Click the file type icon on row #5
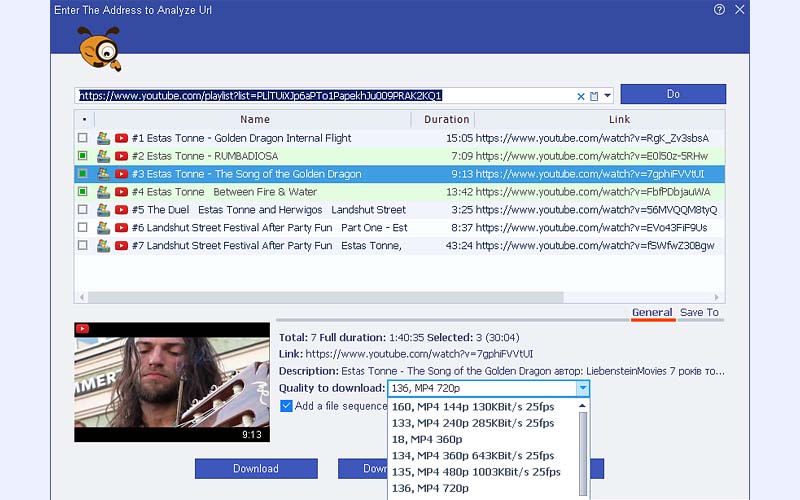 point(104,210)
